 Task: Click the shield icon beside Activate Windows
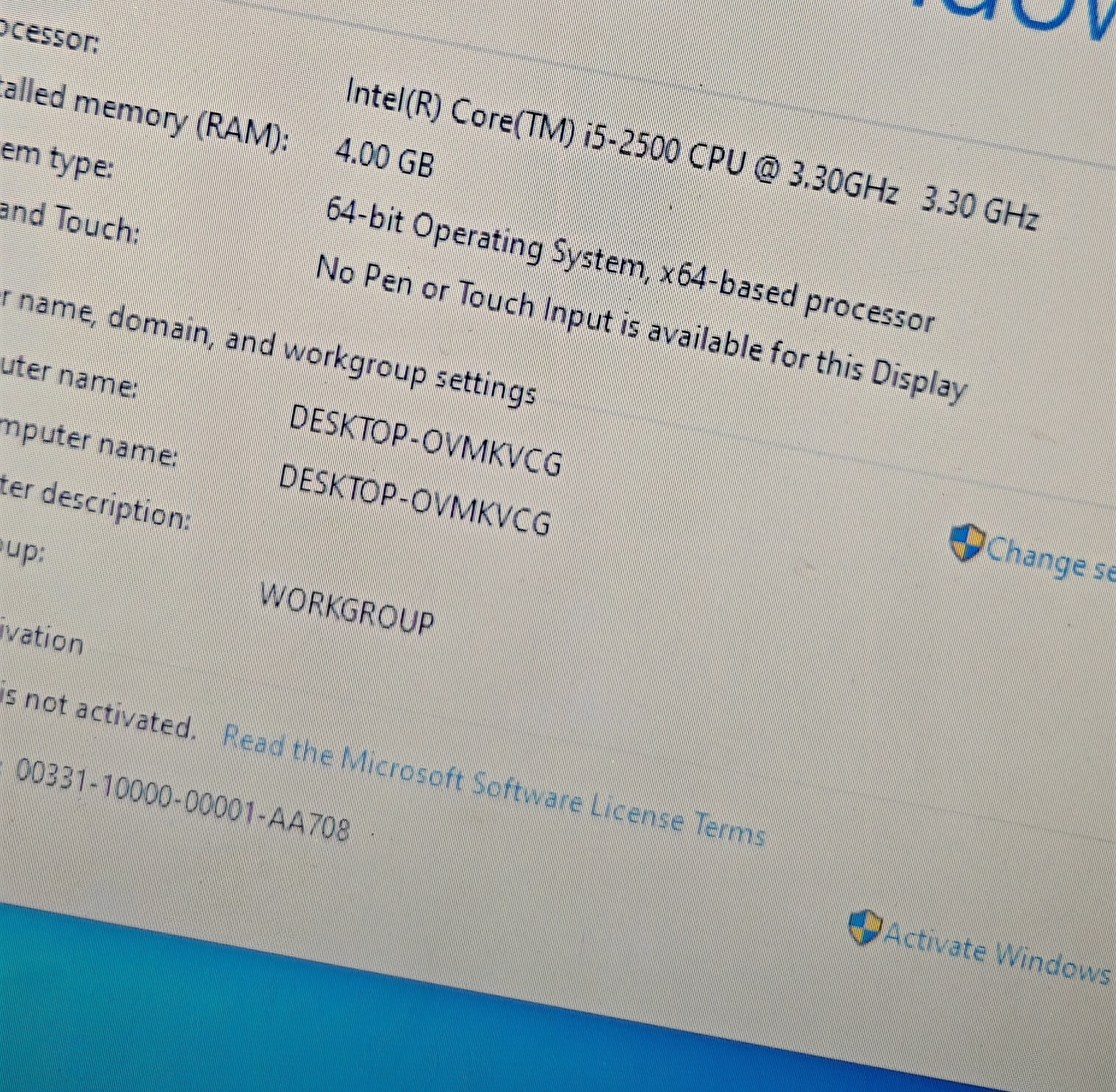866,928
